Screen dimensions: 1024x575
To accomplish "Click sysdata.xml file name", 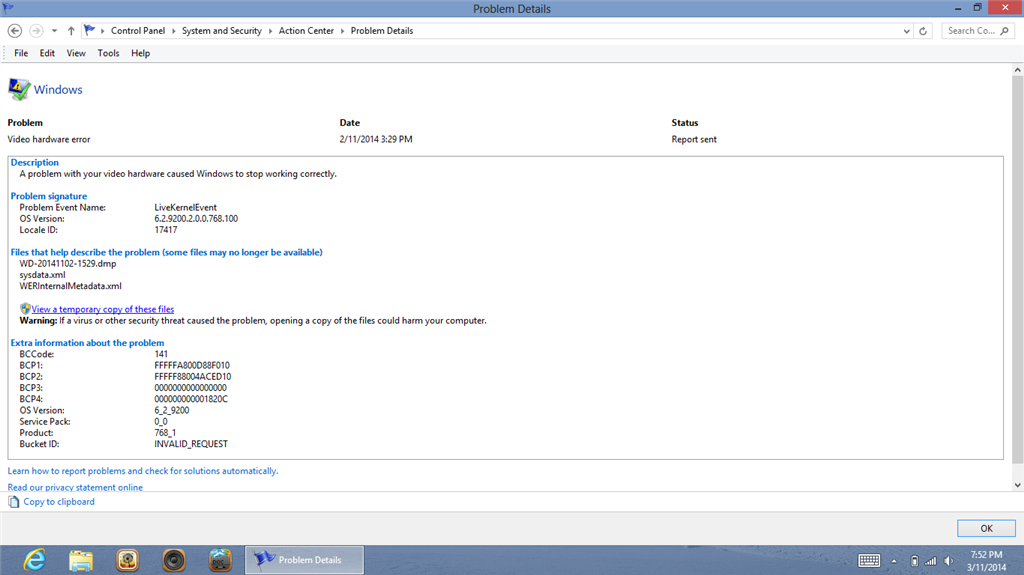I will 42,274.
